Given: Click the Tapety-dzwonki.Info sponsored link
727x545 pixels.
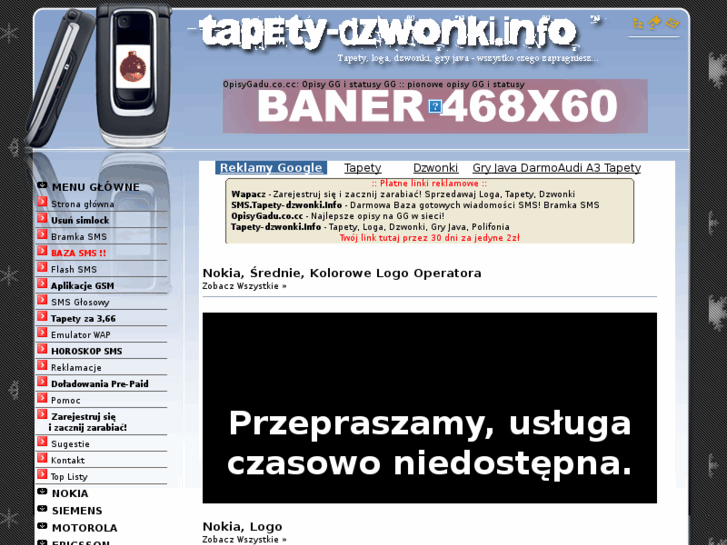Looking at the screenshot, I should [x=276, y=226].
